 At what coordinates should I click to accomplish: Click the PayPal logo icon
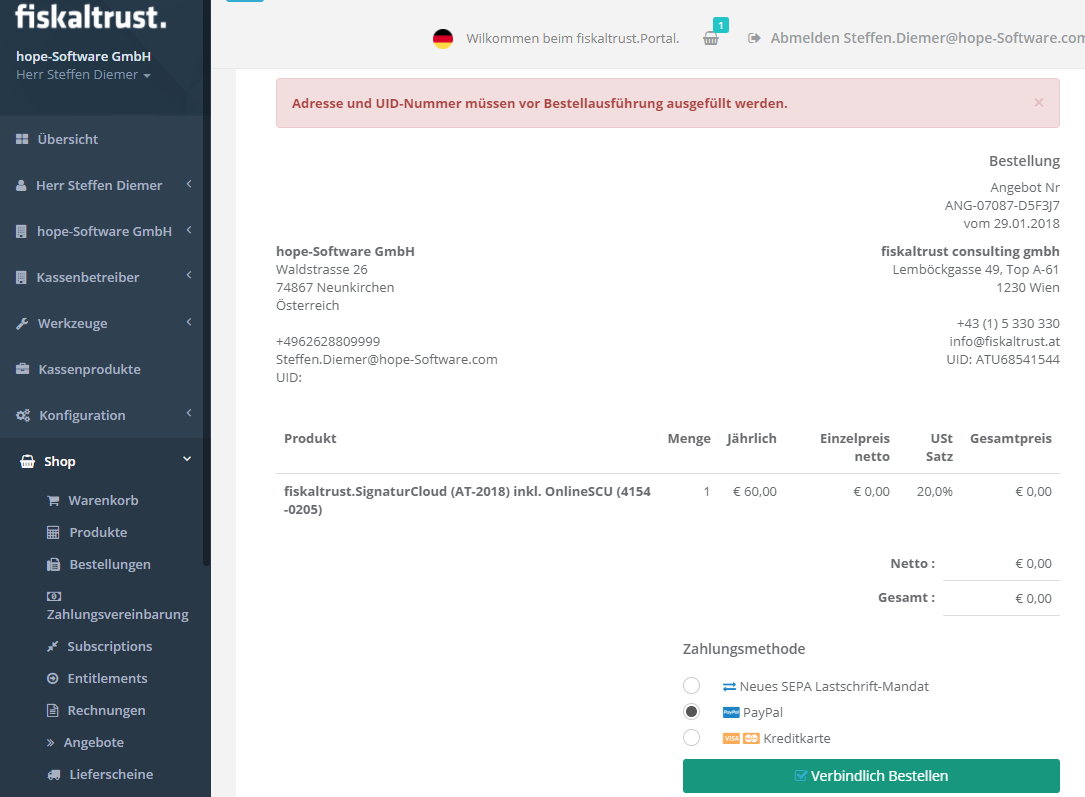[x=731, y=713]
